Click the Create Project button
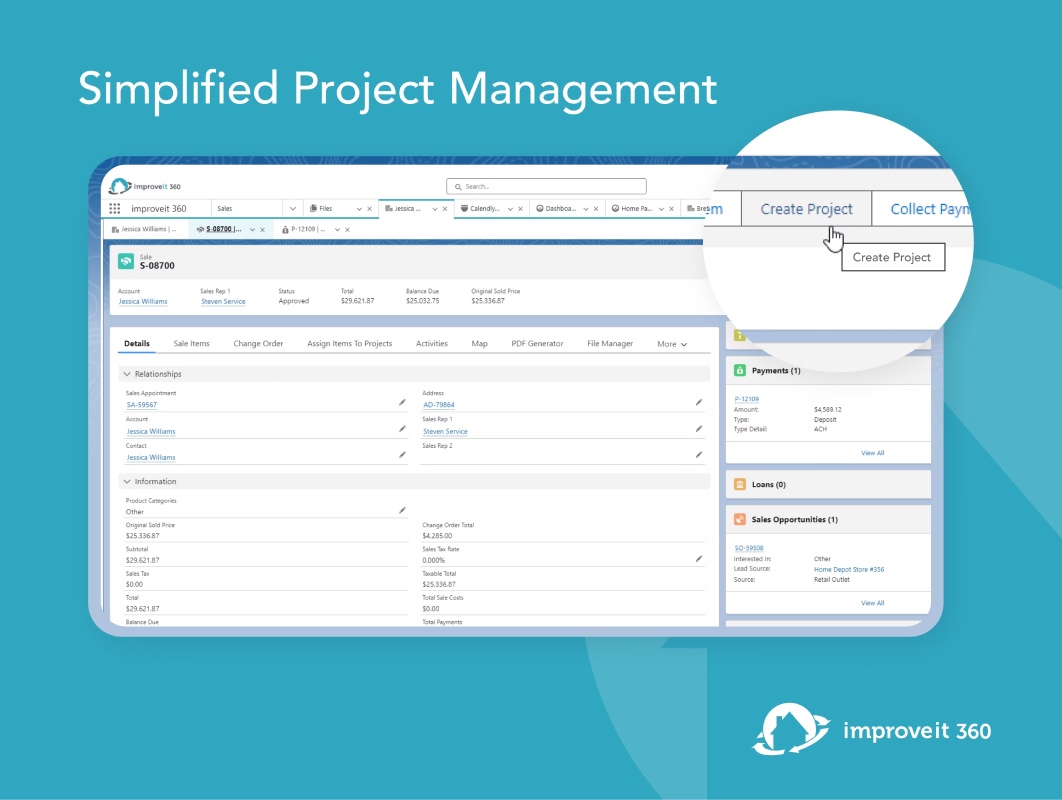 pyautogui.click(x=806, y=209)
